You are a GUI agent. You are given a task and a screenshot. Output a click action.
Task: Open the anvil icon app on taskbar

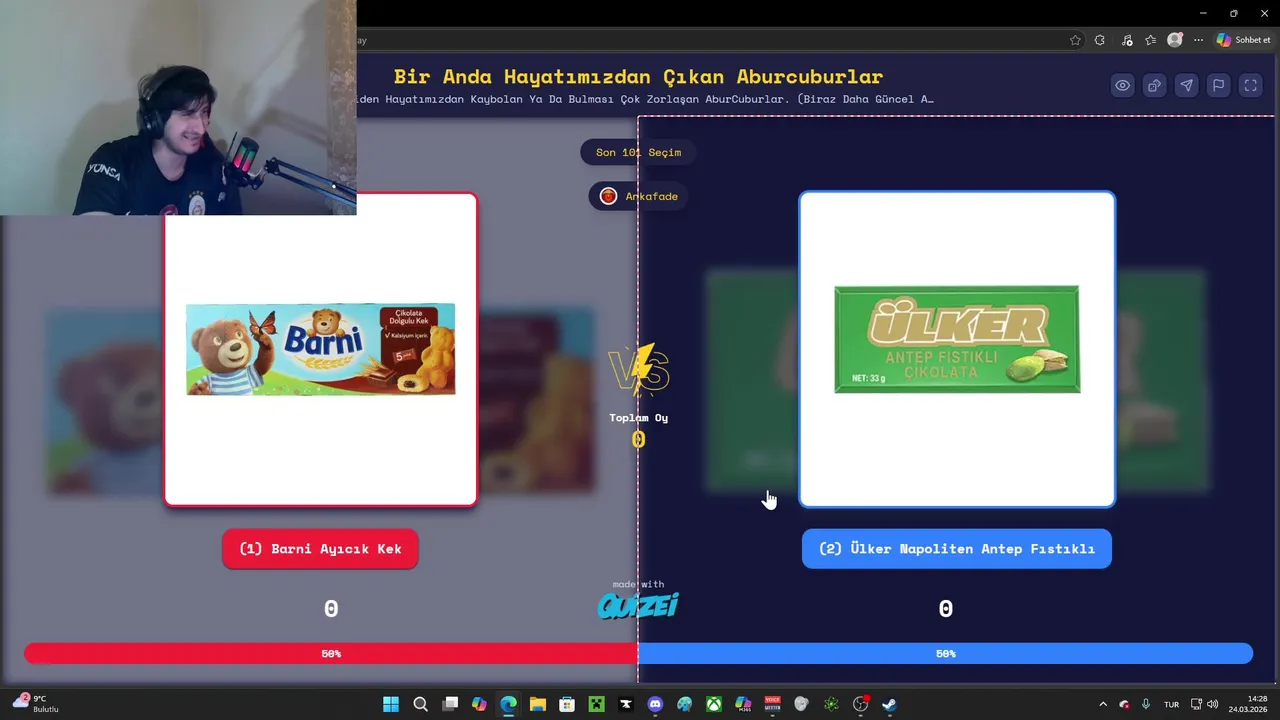tap(625, 704)
